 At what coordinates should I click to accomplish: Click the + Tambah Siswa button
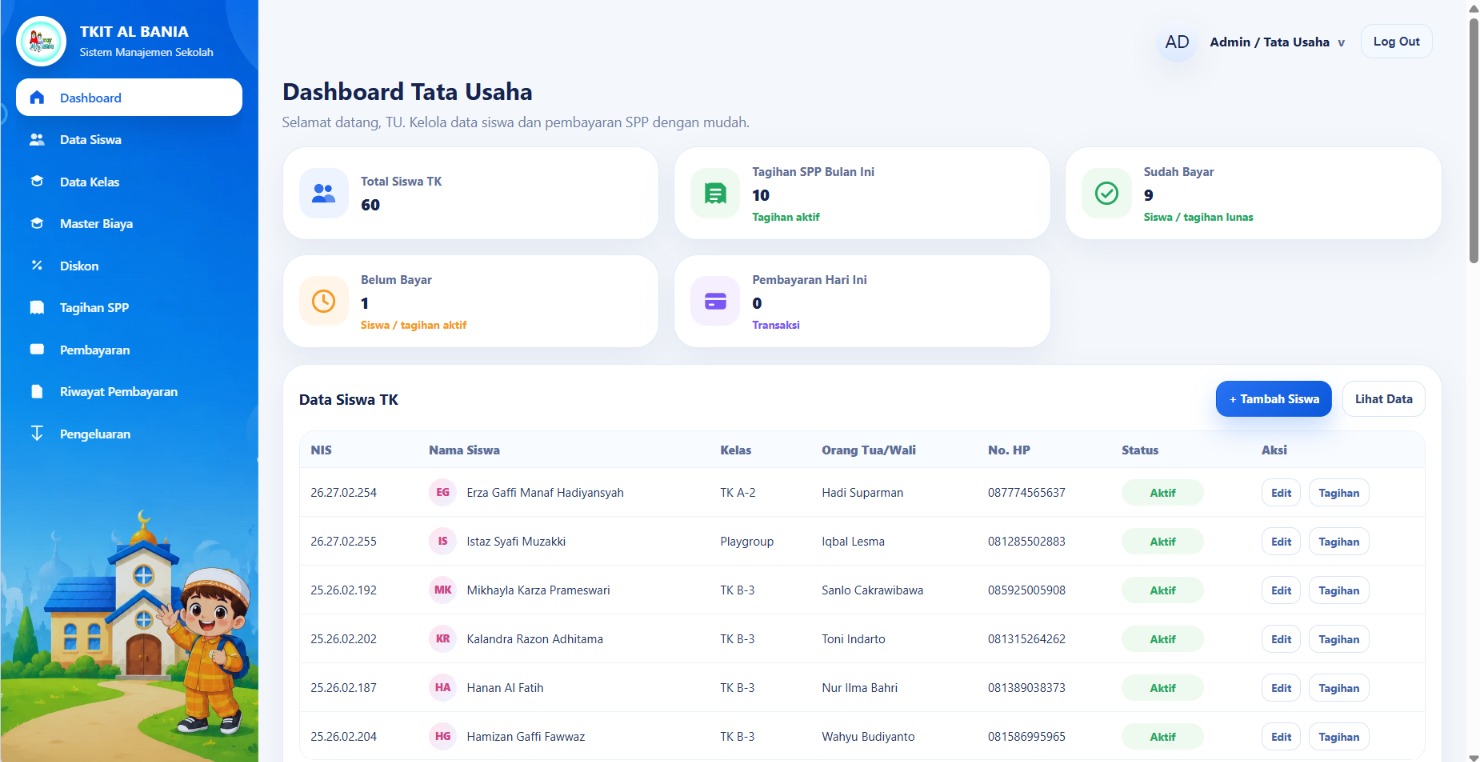pos(1274,399)
